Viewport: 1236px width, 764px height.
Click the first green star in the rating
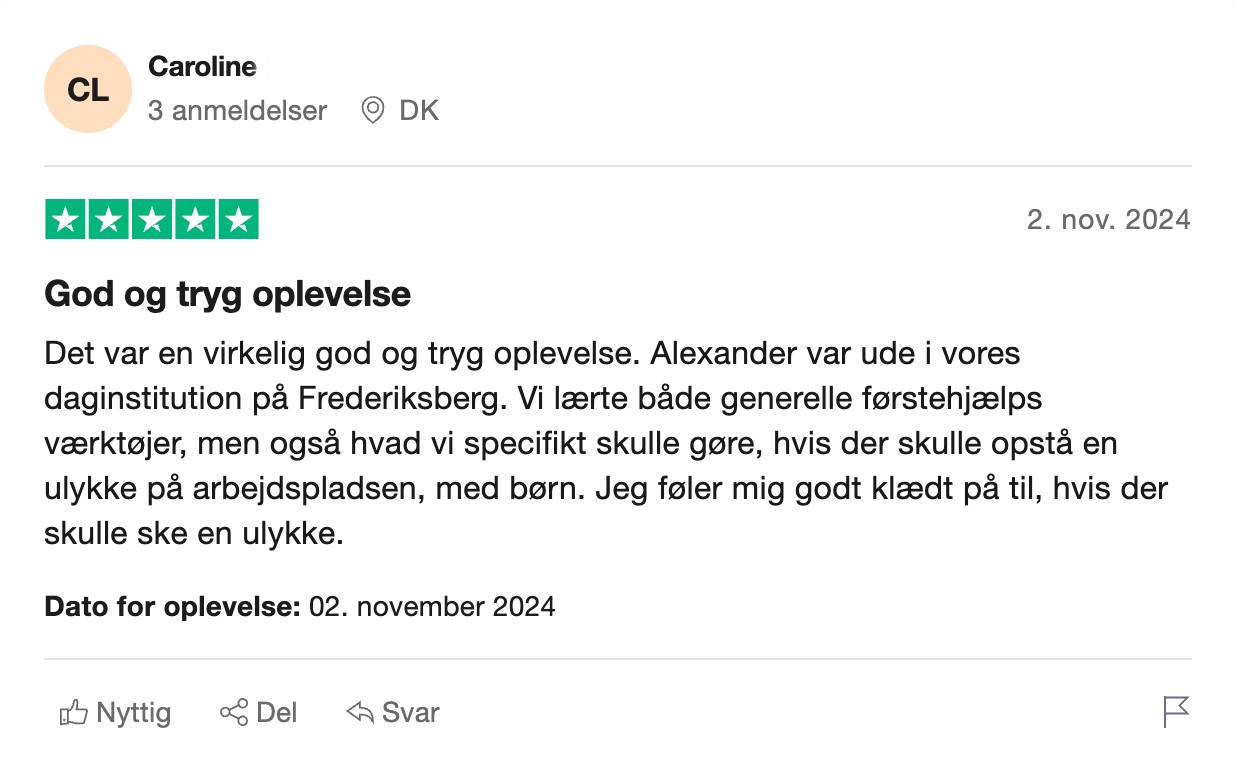click(66, 219)
